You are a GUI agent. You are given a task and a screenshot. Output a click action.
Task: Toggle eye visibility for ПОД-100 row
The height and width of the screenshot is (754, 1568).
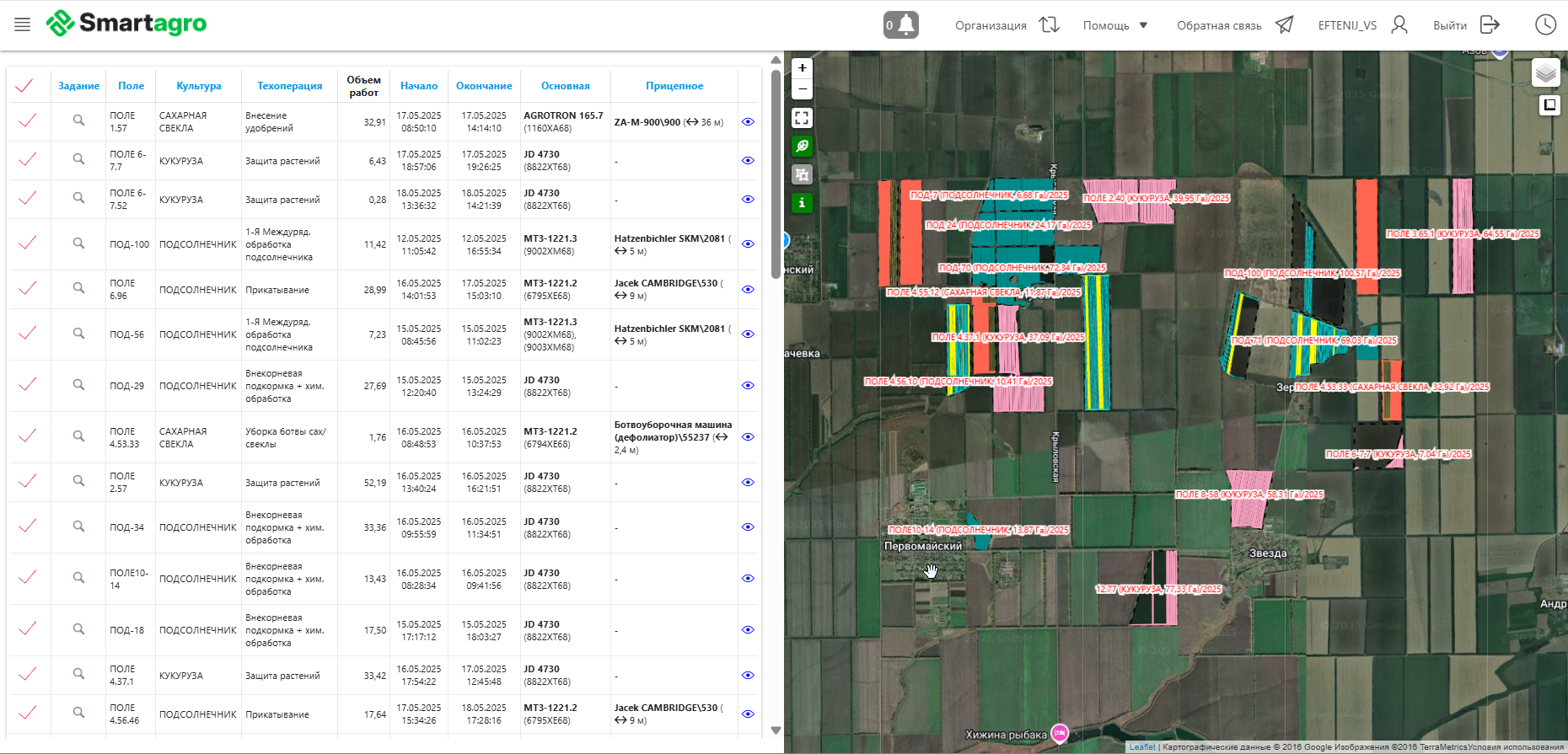(748, 244)
